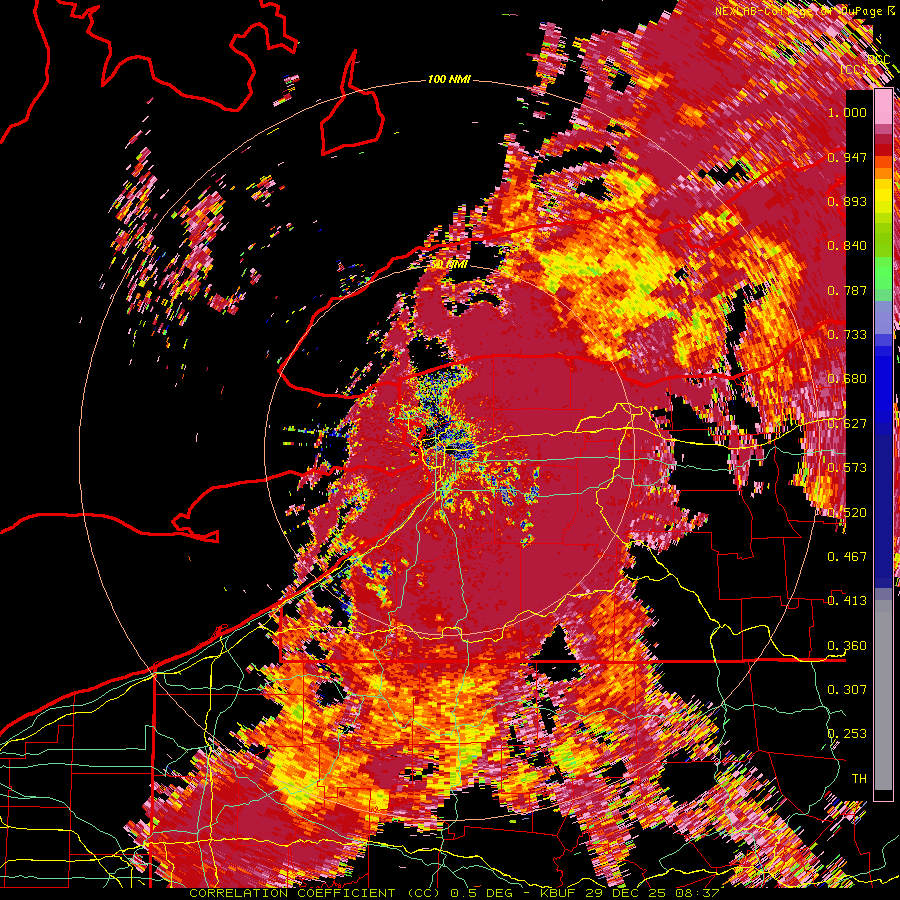This screenshot has height=900, width=900.
Task: Click the 0.893 scale value
Action: pos(847,201)
